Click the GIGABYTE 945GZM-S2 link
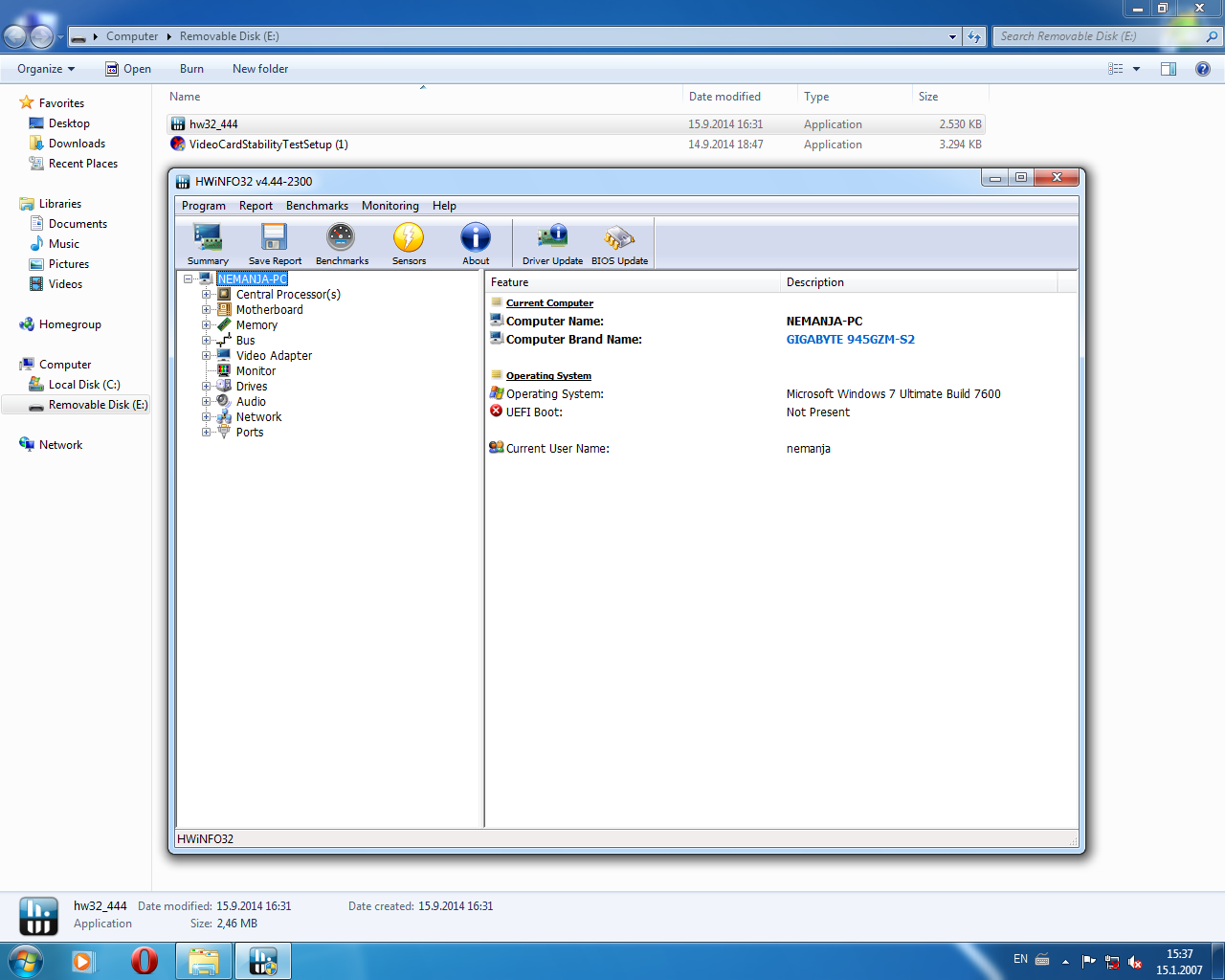Image resolution: width=1225 pixels, height=980 pixels. 850,340
